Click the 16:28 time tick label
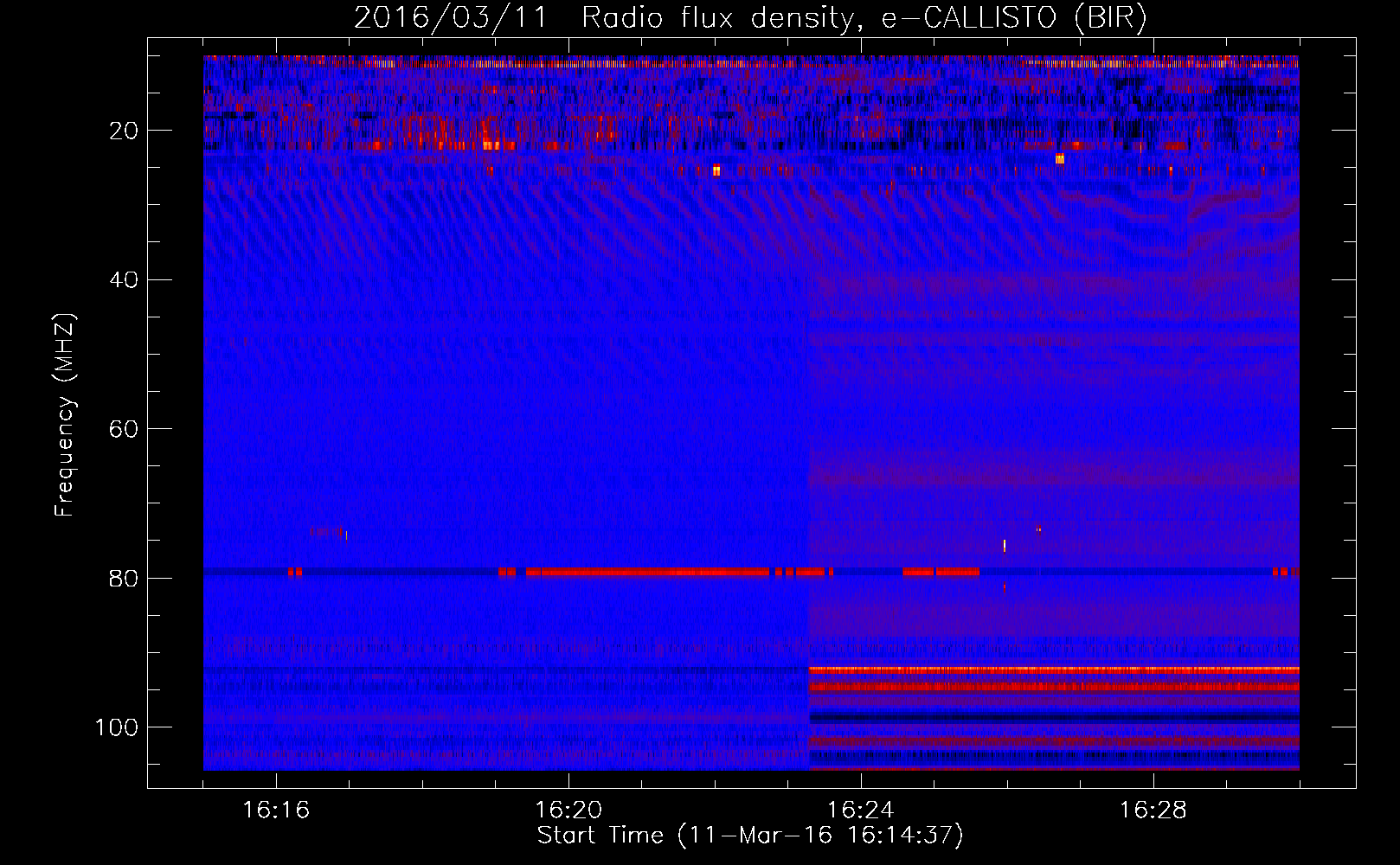 click(x=1153, y=811)
